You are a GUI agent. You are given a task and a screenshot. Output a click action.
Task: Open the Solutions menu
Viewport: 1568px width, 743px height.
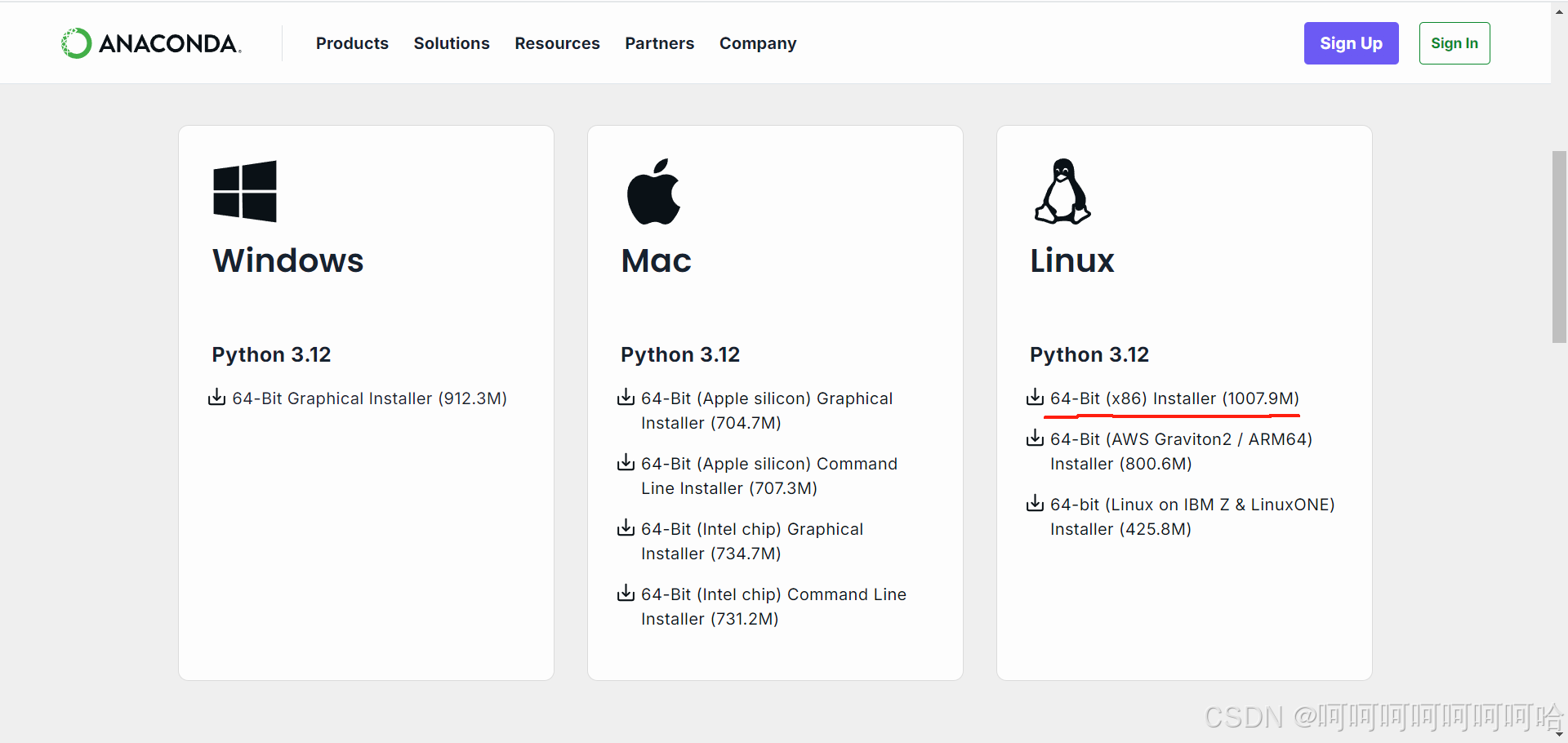click(x=452, y=43)
